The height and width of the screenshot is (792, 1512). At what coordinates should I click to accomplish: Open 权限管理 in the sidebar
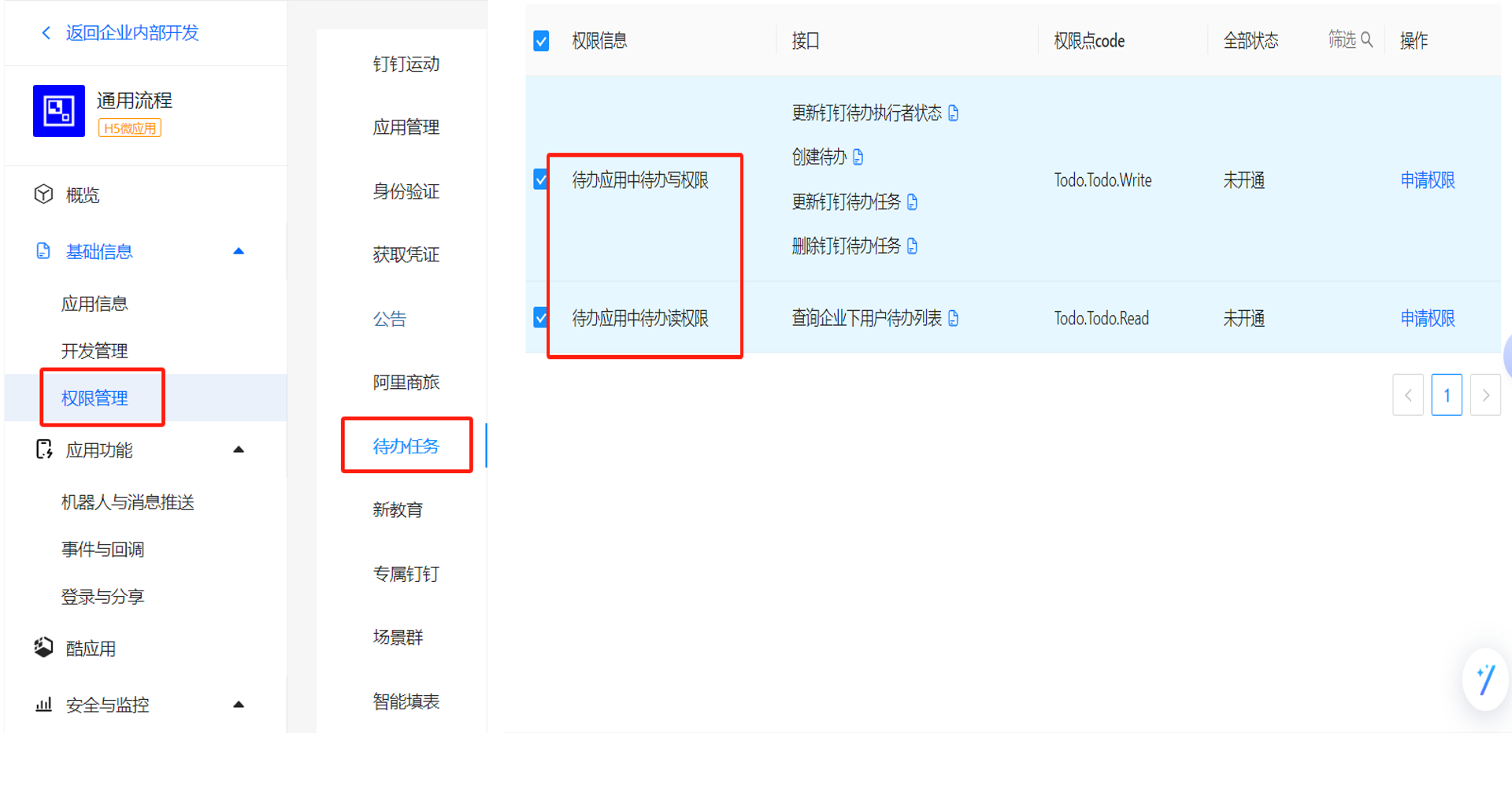pos(94,398)
